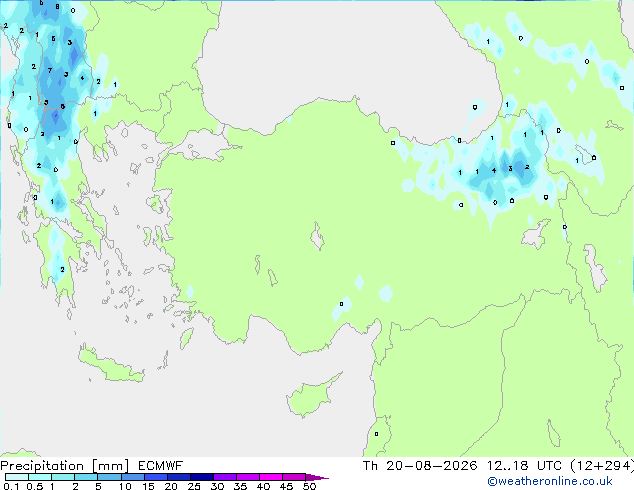Screen dimensions: 634x490
Task: Click the ECMWF model label
Action: click(161, 466)
